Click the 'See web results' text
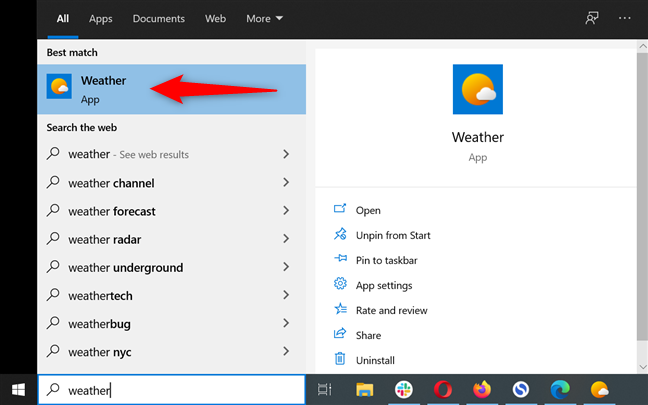 154,155
